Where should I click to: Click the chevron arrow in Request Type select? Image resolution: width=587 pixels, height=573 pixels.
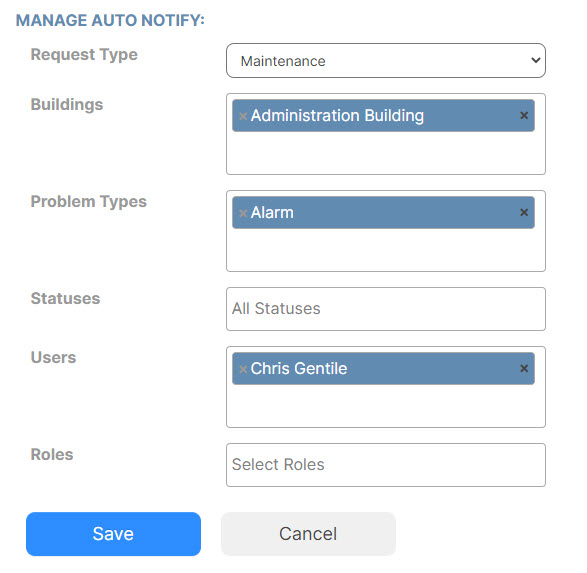pyautogui.click(x=536, y=60)
